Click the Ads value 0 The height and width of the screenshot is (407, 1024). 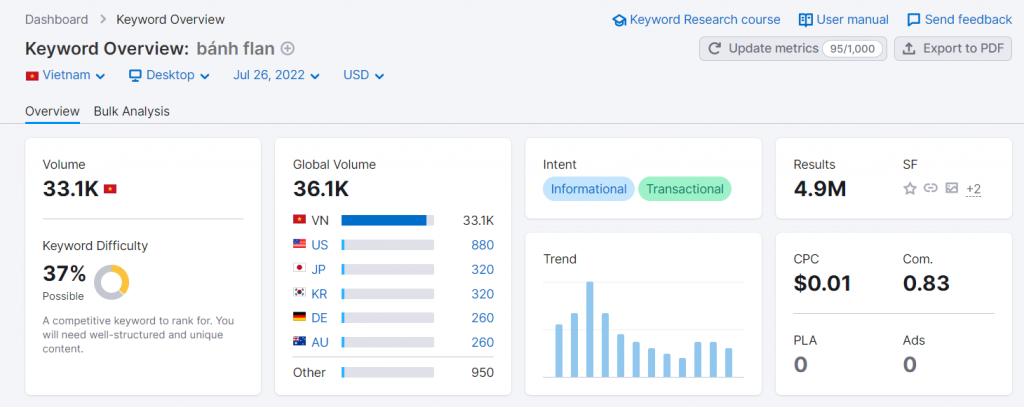click(x=910, y=365)
